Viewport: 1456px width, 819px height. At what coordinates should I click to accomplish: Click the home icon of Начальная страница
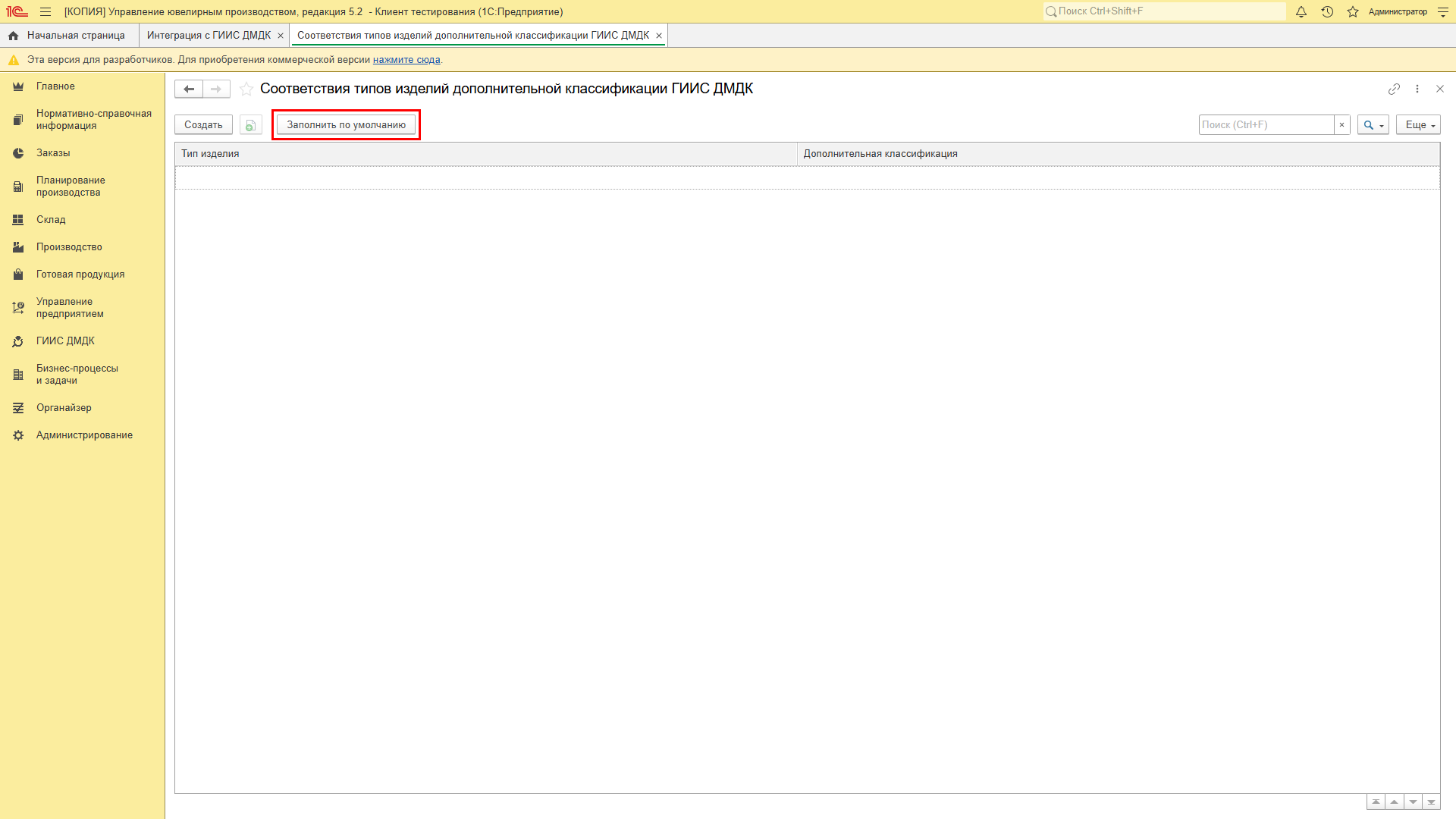13,36
